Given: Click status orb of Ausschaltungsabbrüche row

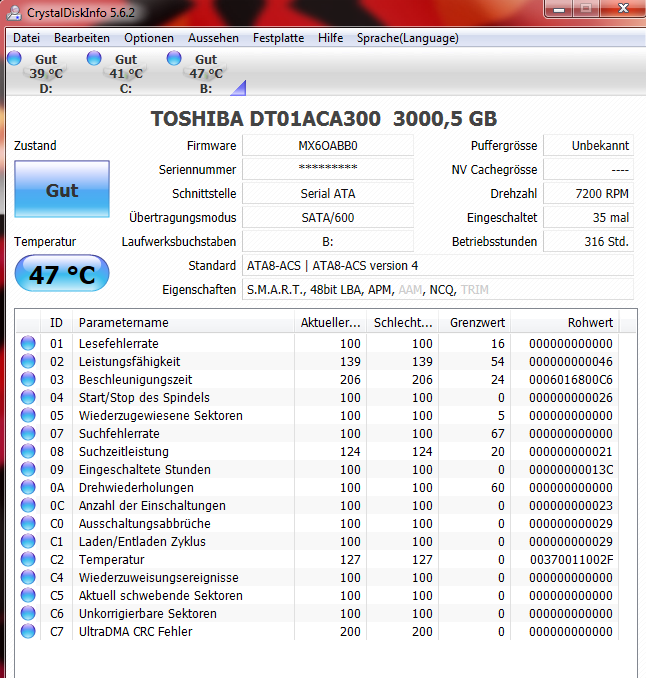Looking at the screenshot, I should pos(28,523).
